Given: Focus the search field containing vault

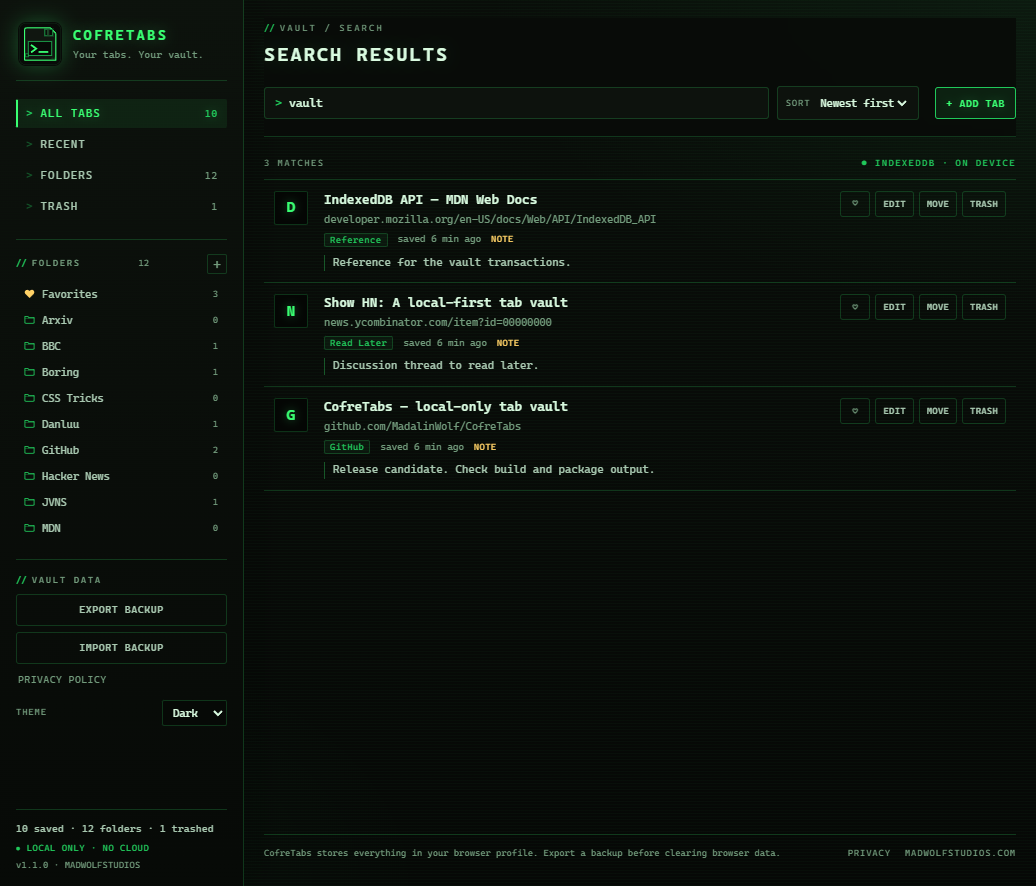Looking at the screenshot, I should (x=516, y=103).
